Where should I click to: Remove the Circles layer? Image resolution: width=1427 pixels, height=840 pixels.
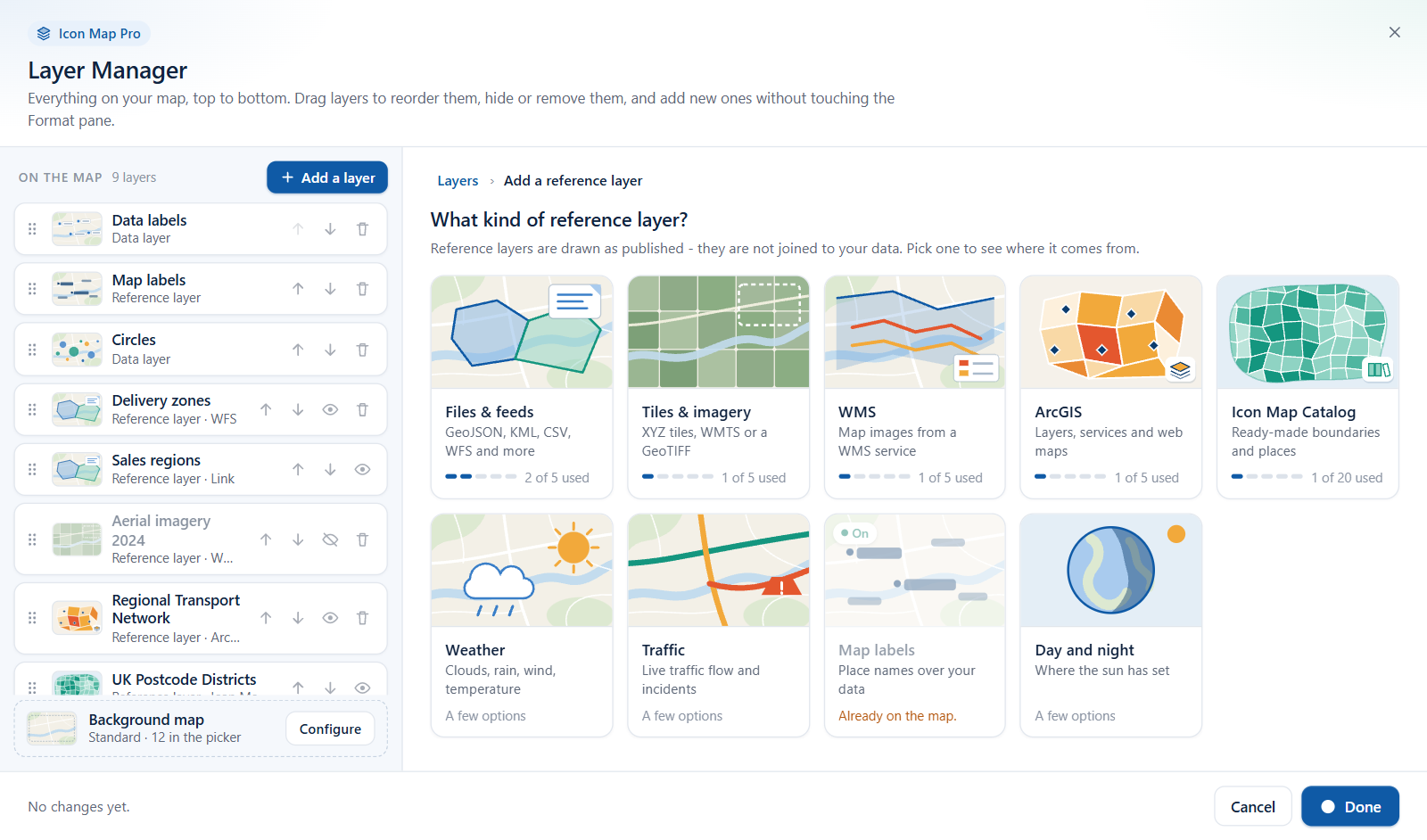(362, 350)
